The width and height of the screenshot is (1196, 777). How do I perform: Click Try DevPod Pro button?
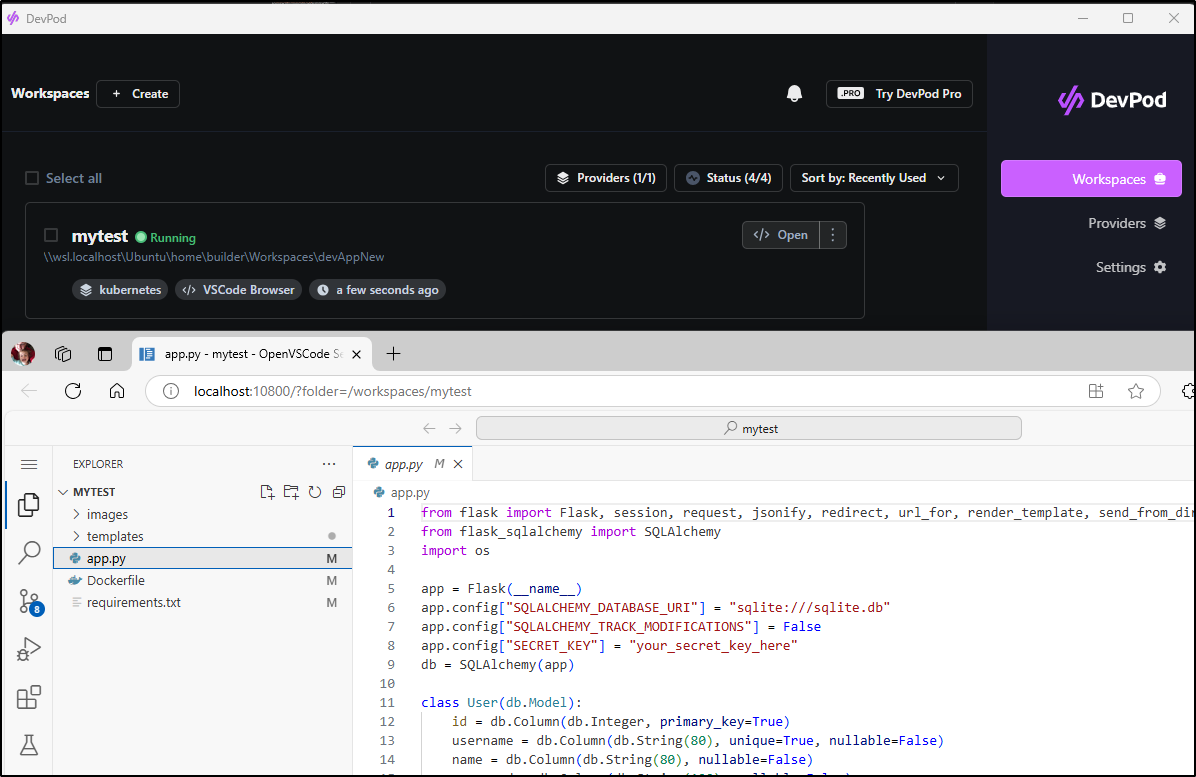coord(899,94)
